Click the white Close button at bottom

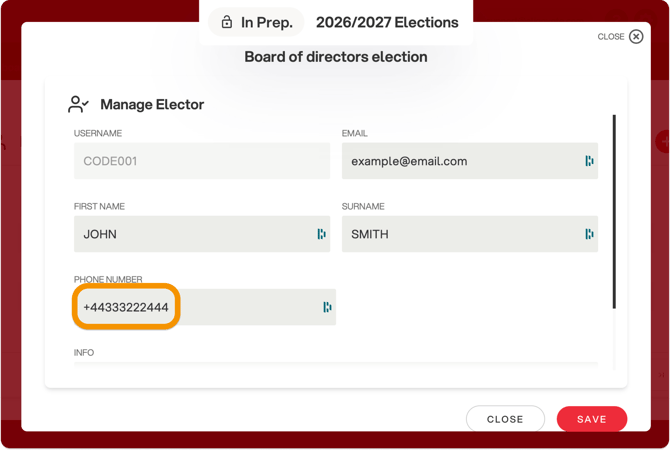[505, 419]
